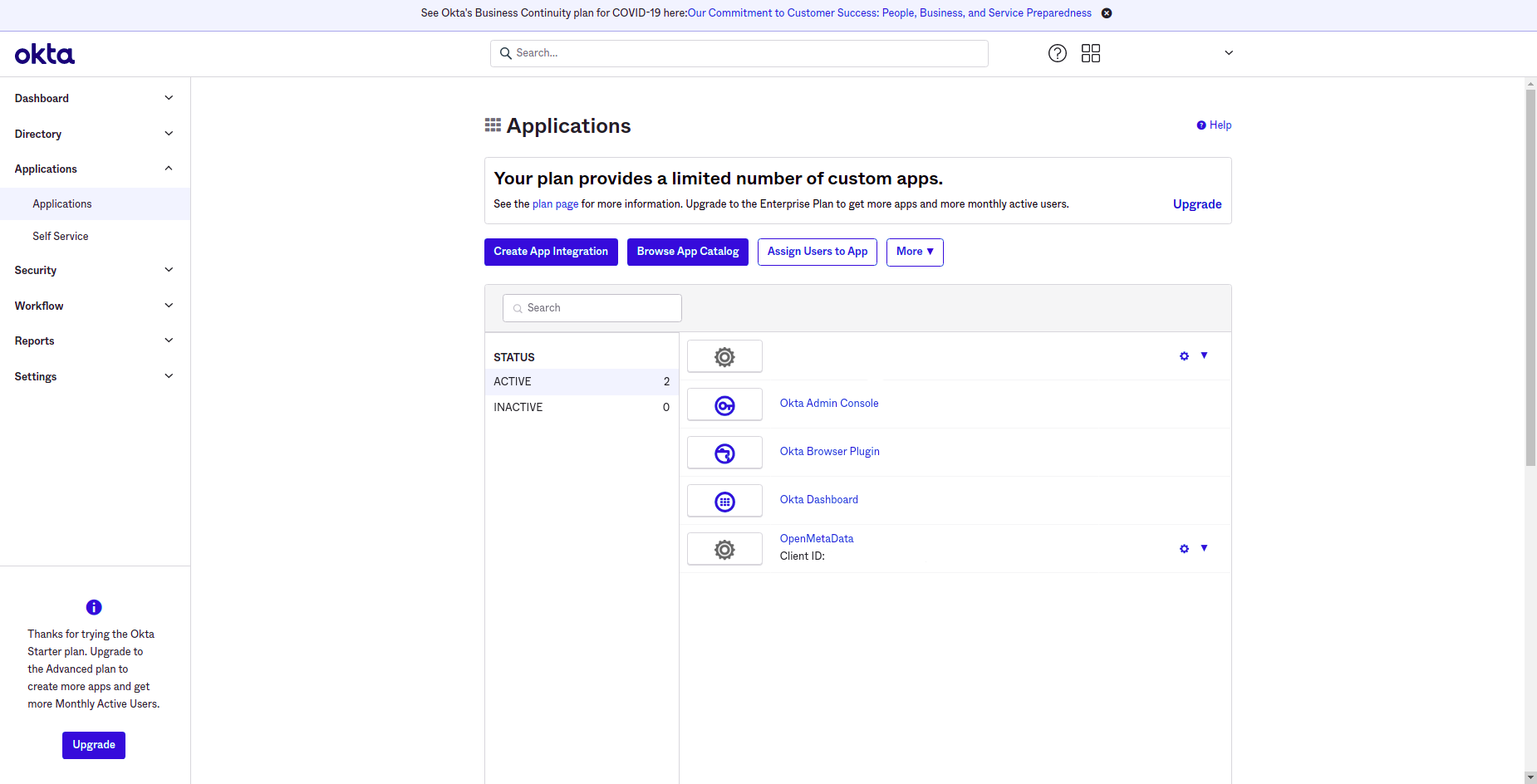Open actions dropdown arrow for OpenMetaData

coord(1204,548)
